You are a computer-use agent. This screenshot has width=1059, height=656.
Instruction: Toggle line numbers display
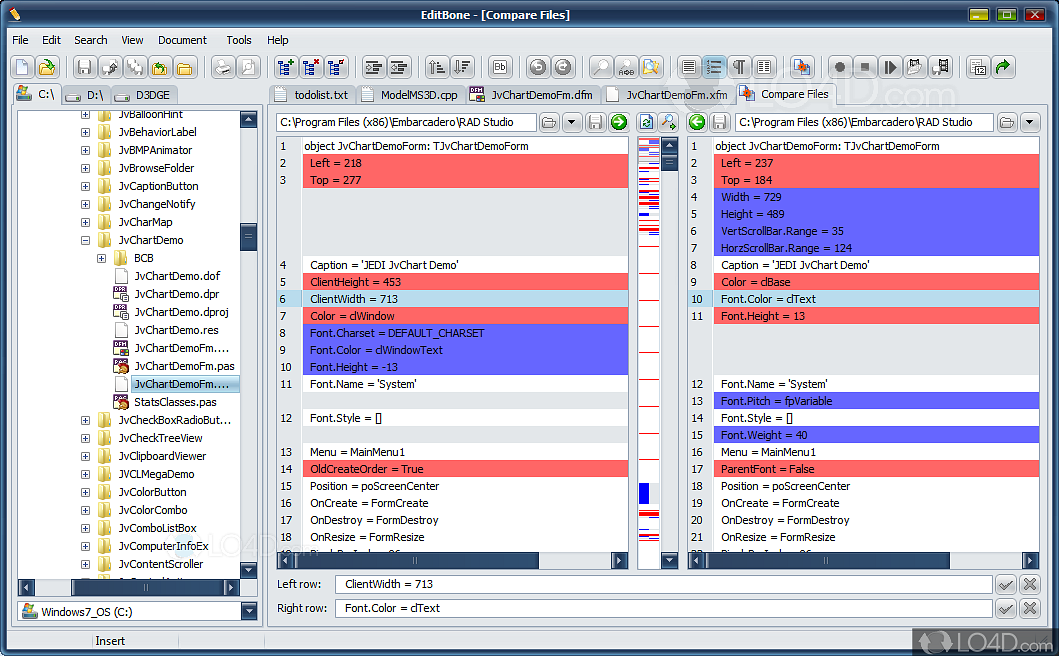coord(713,67)
